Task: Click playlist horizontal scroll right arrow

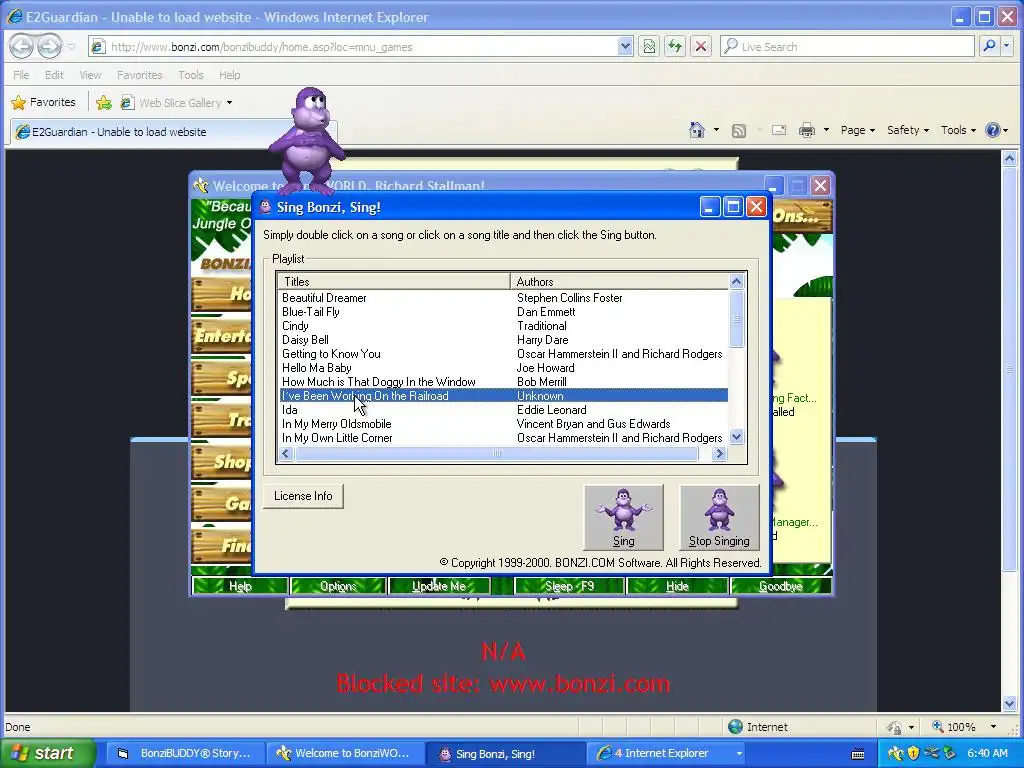Action: 719,453
